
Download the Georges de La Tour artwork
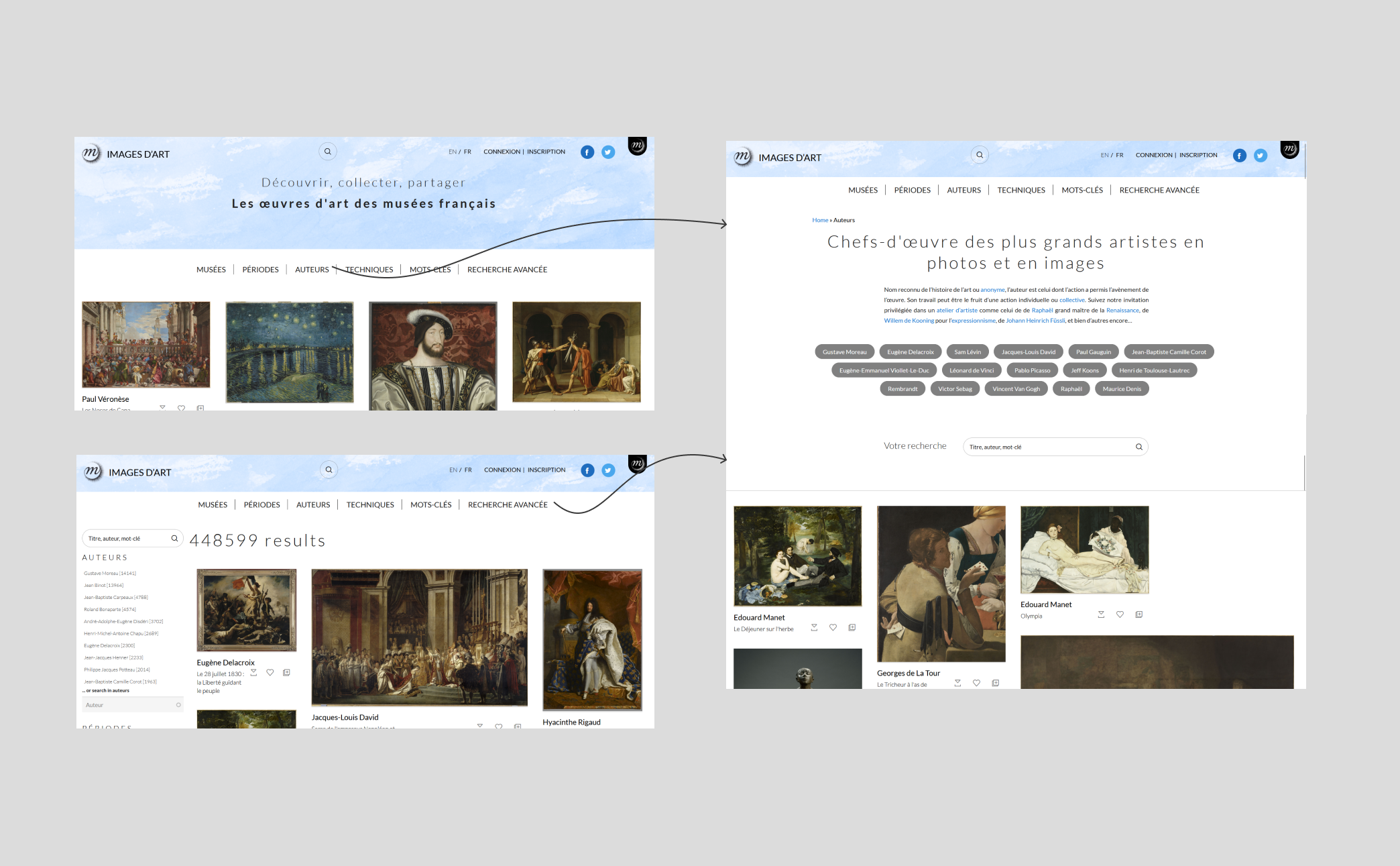pyautogui.click(x=957, y=683)
